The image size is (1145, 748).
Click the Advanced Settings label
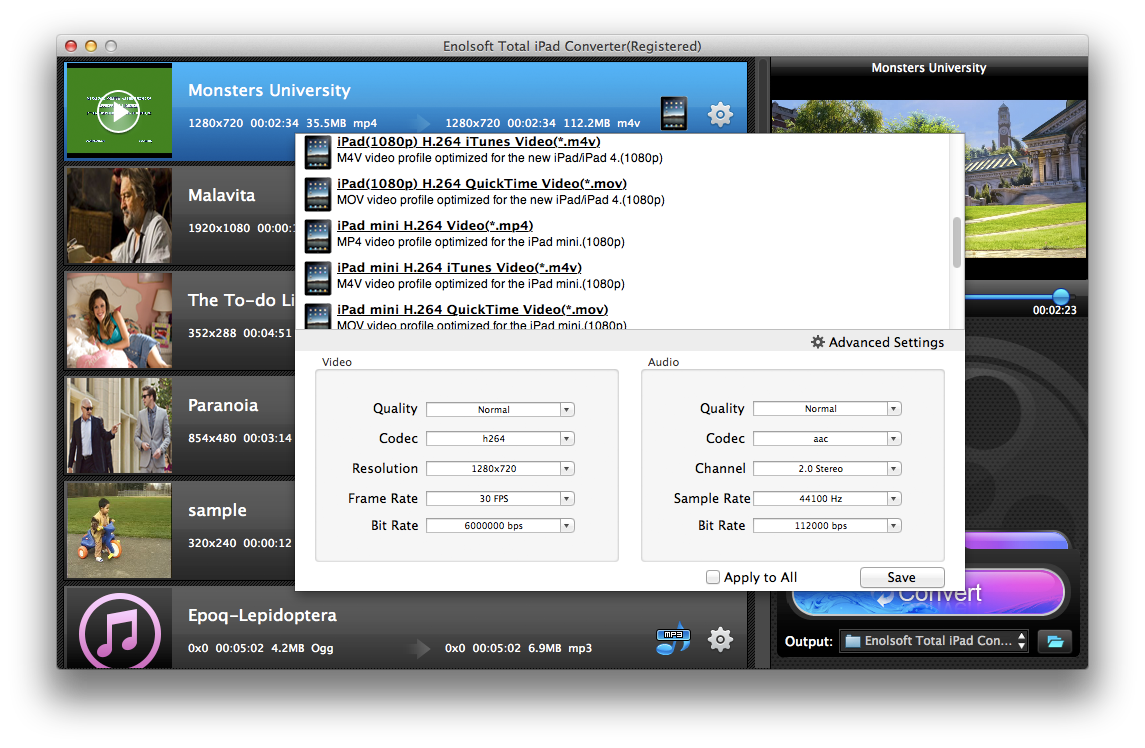886,342
